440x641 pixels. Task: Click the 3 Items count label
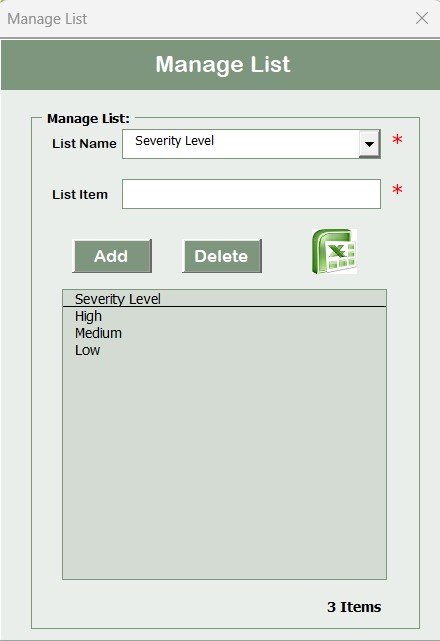click(x=354, y=607)
